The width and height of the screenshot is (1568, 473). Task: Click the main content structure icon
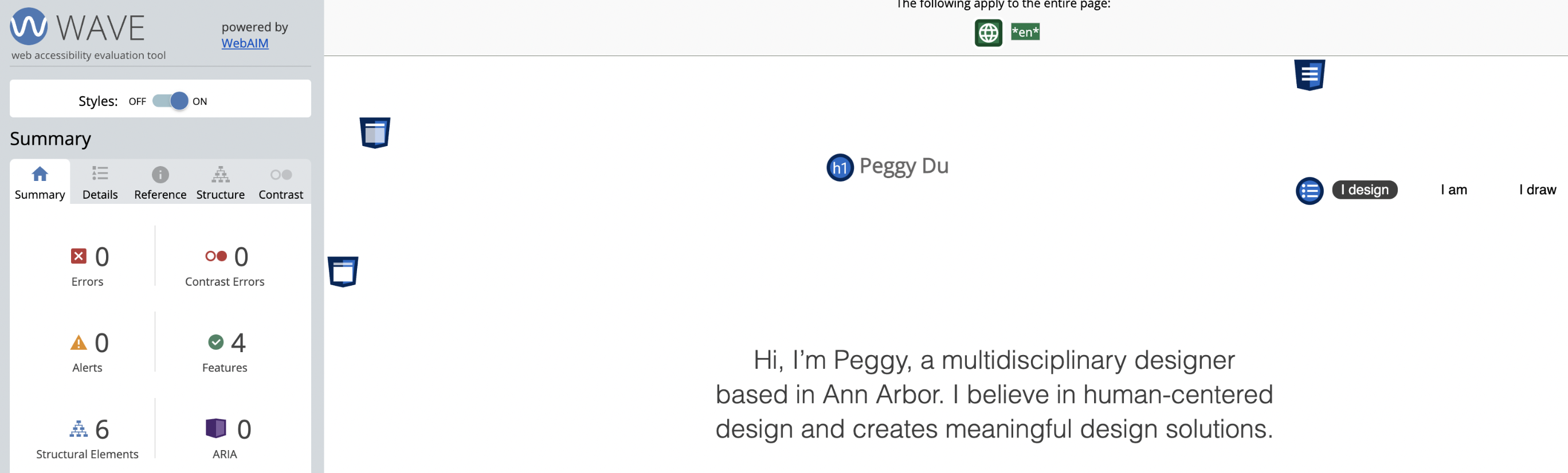pyautogui.click(x=343, y=271)
